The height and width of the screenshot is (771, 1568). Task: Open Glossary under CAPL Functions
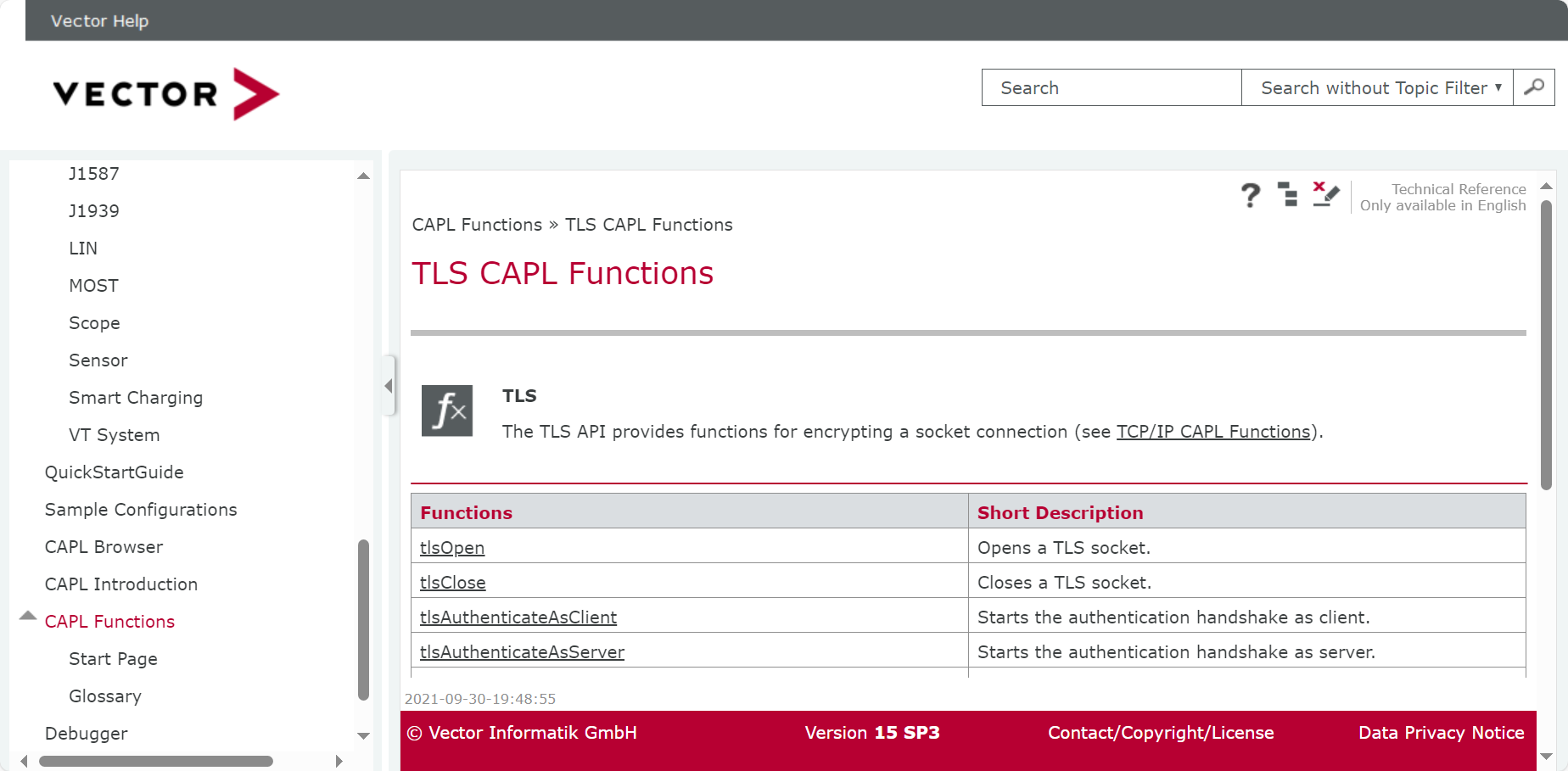pos(105,696)
